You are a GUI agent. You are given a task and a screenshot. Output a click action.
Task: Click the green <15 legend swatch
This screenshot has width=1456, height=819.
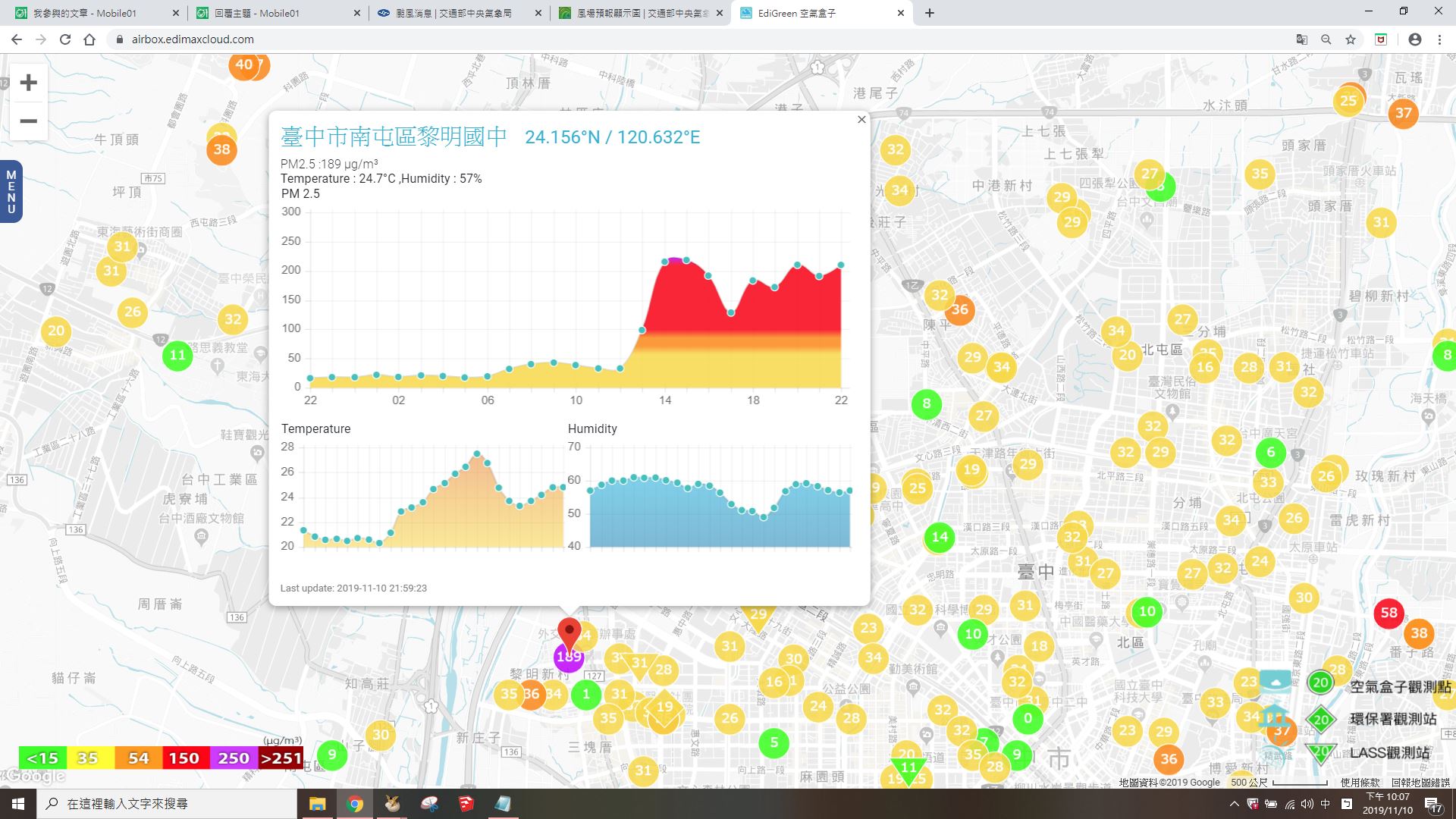click(x=42, y=758)
